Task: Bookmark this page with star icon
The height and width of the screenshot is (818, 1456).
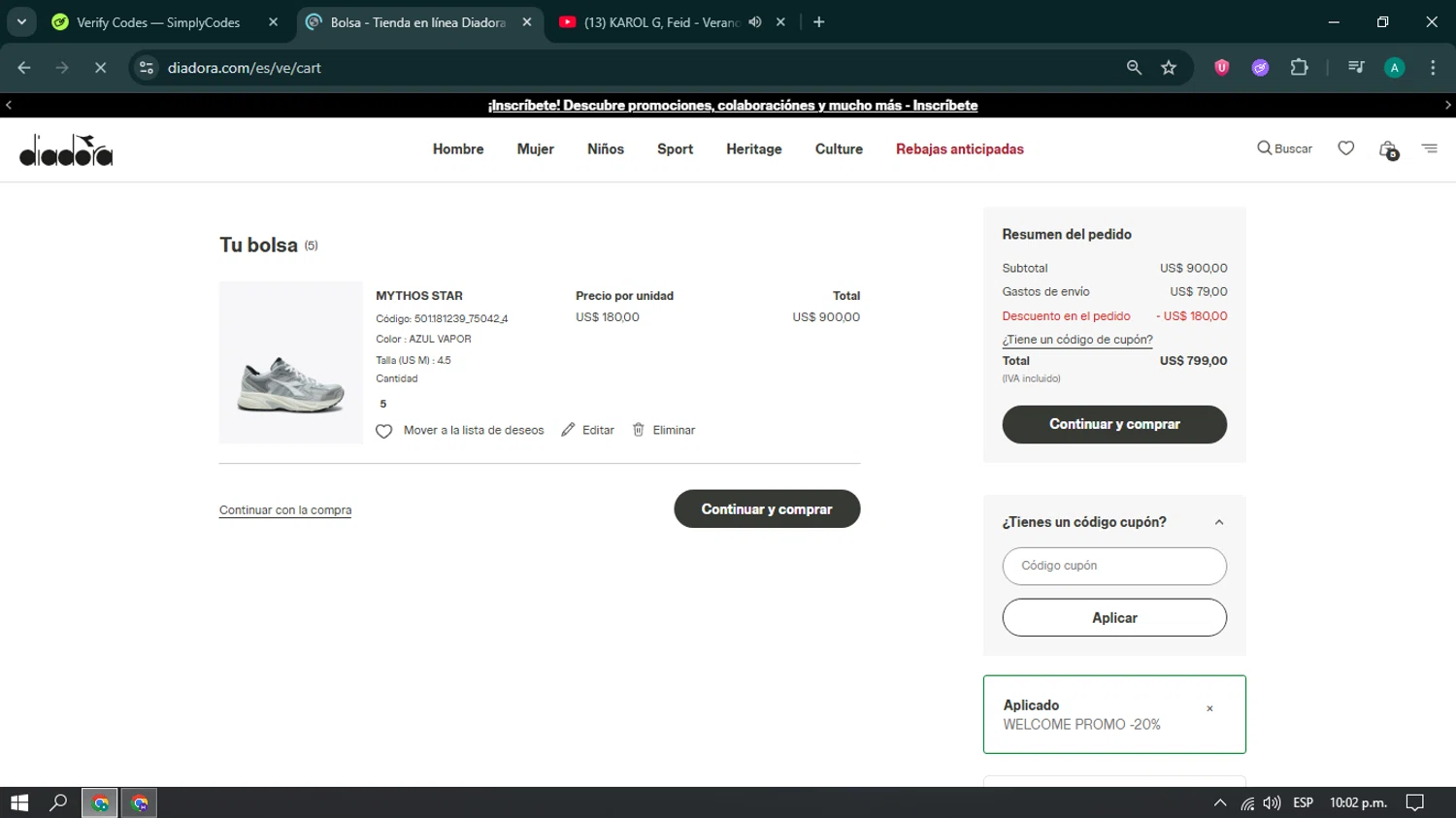Action: pyautogui.click(x=1169, y=68)
